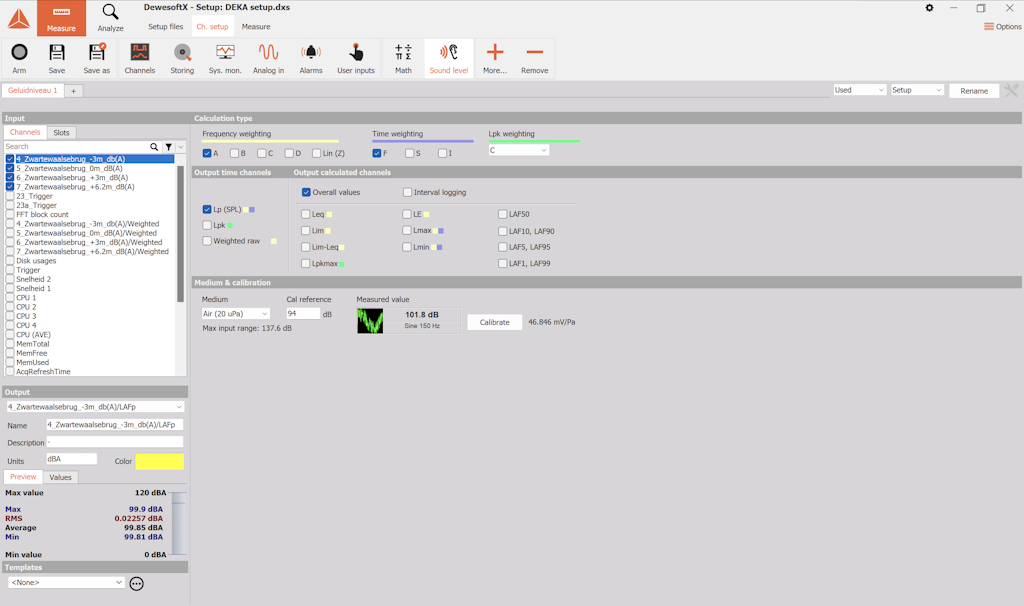Open the Setup dropdown near Rename
The image size is (1024, 606).
coord(918,90)
